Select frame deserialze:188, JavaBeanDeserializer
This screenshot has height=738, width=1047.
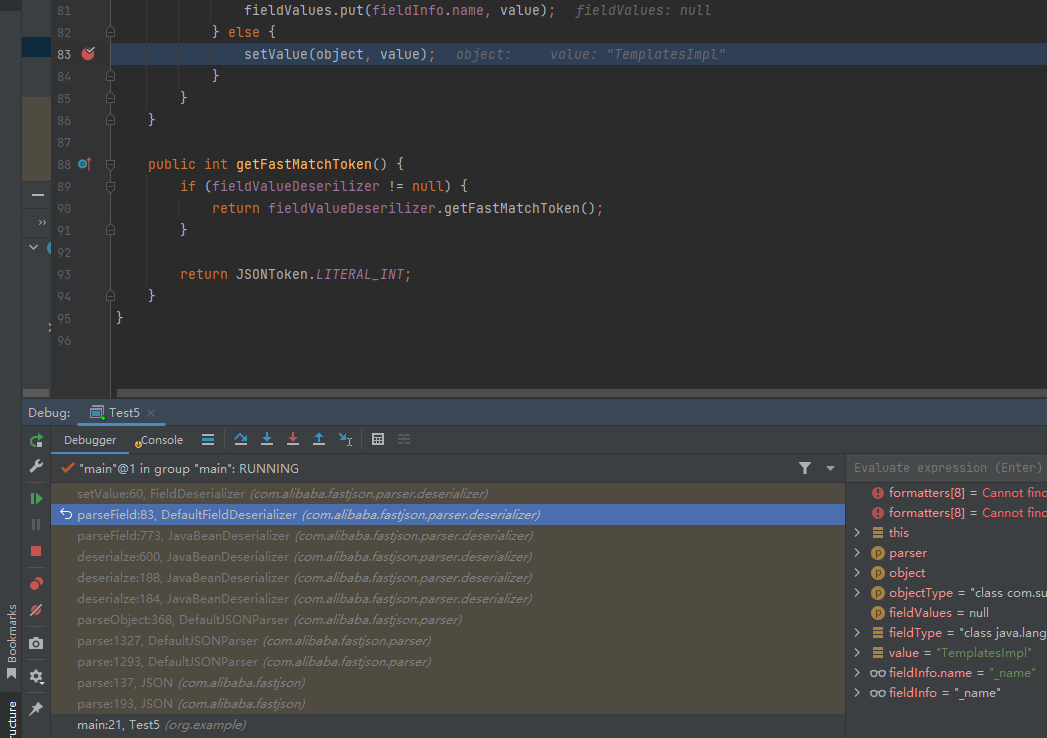point(448,578)
